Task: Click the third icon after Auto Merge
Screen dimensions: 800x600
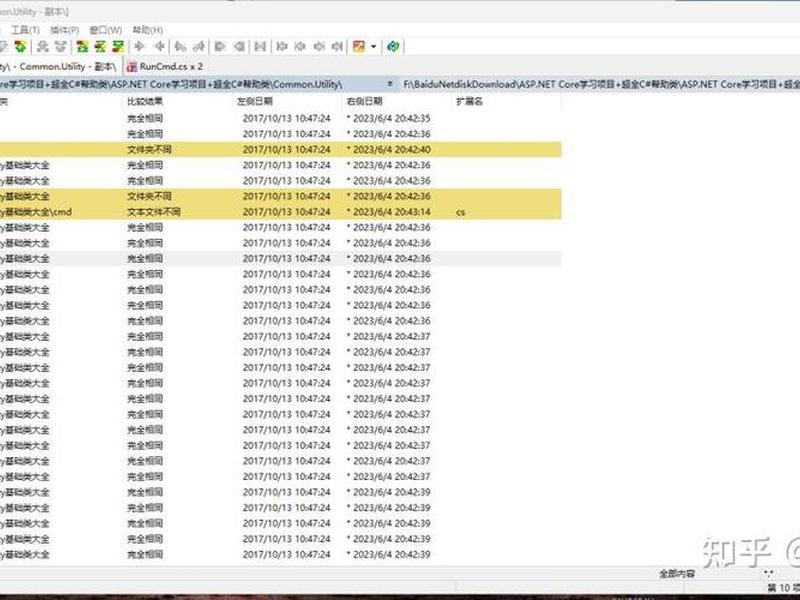Action: 319,46
